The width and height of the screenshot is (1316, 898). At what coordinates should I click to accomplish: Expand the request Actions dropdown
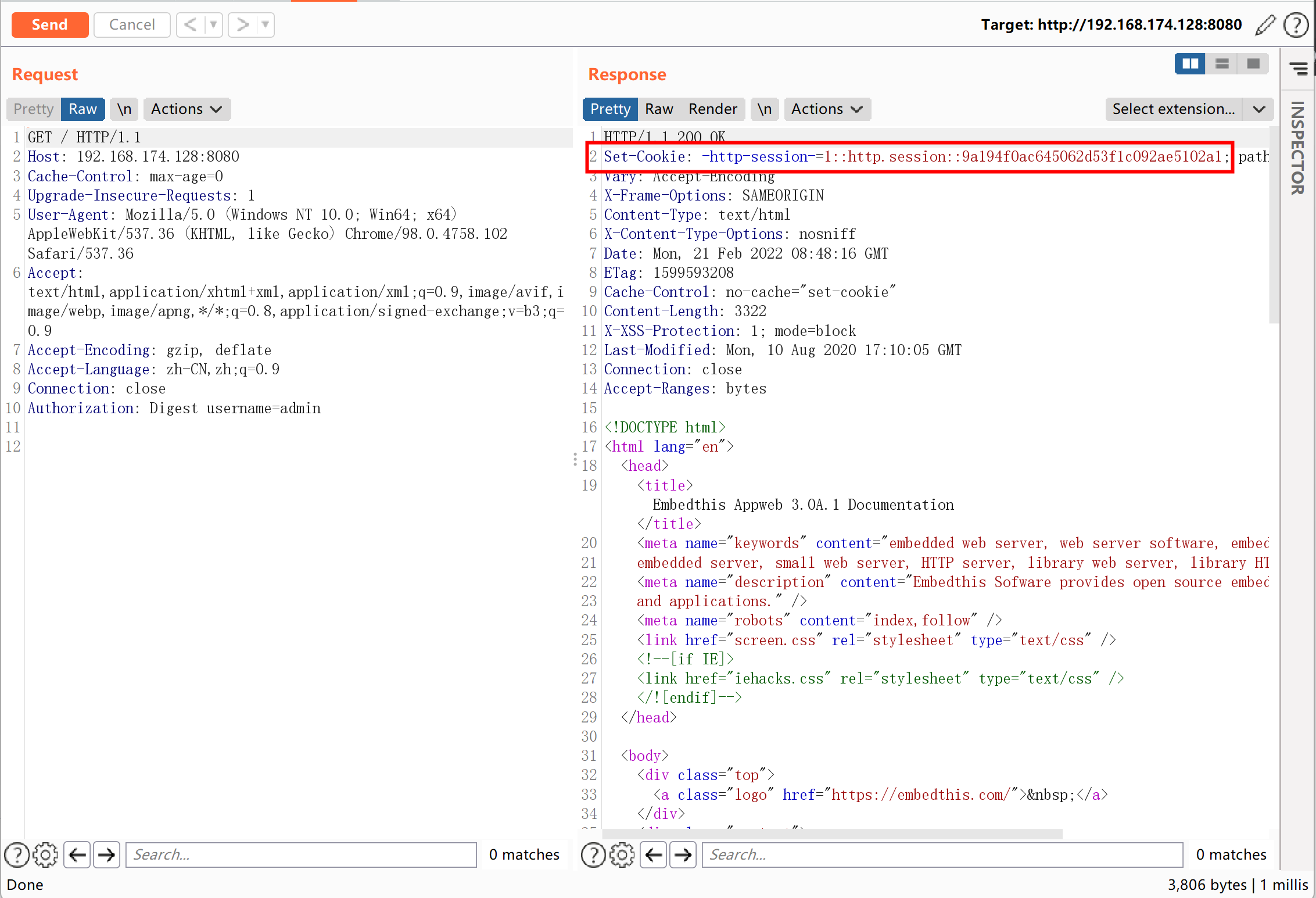pyautogui.click(x=187, y=109)
